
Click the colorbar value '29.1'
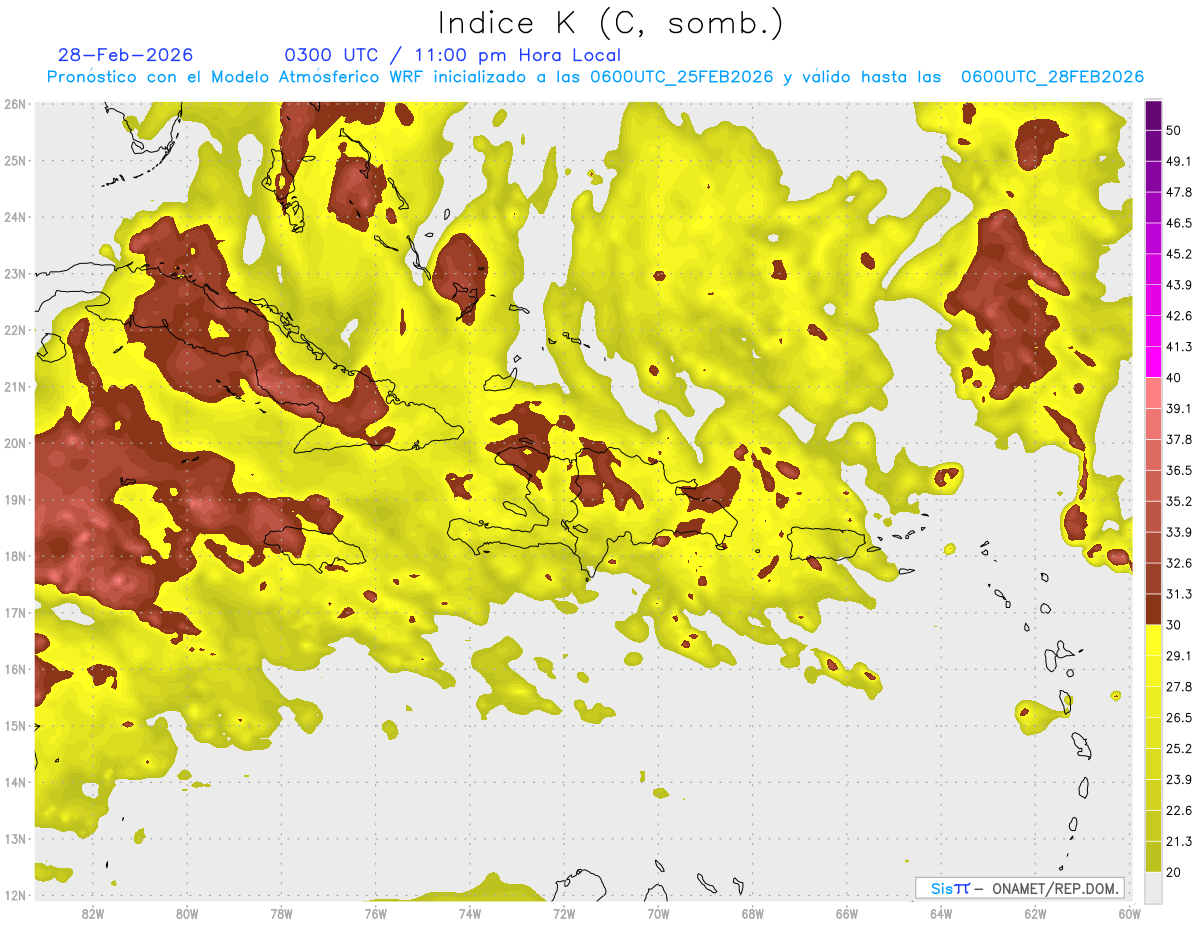(x=1179, y=656)
